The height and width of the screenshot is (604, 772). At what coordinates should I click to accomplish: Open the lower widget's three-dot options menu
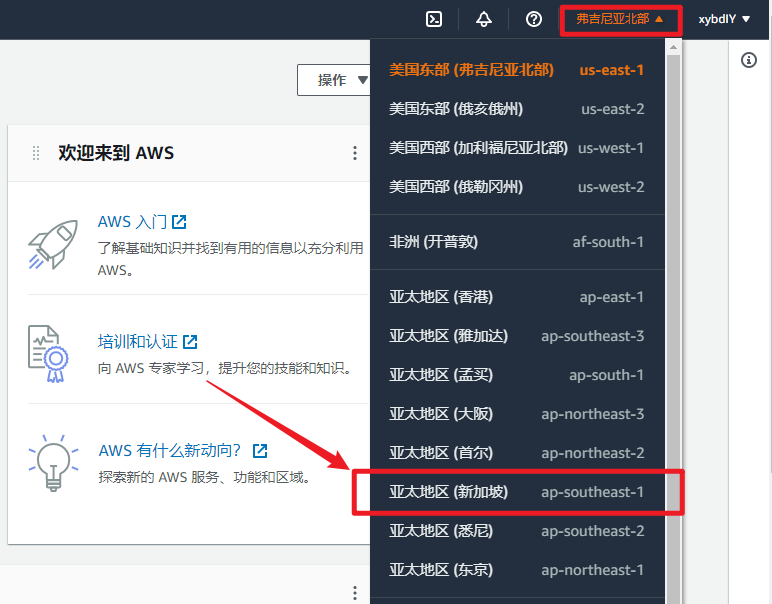354,593
